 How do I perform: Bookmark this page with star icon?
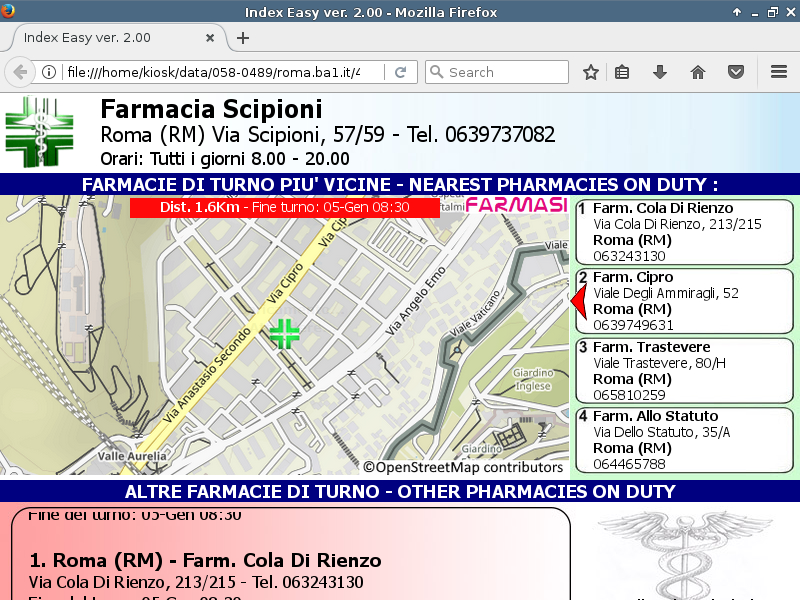[x=591, y=72]
